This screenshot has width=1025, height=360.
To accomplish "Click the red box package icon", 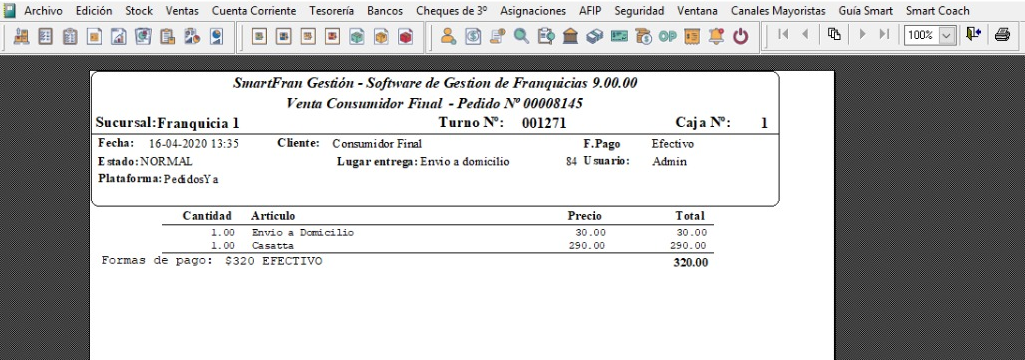I will [405, 37].
